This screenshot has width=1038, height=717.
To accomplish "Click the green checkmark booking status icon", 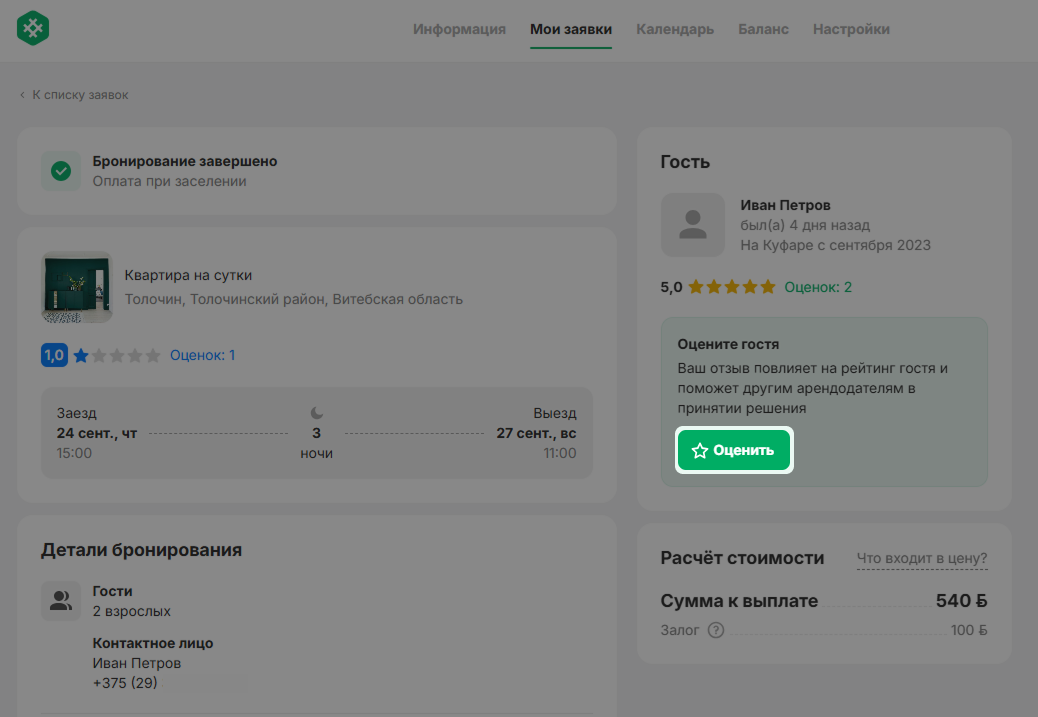I will coord(61,171).
